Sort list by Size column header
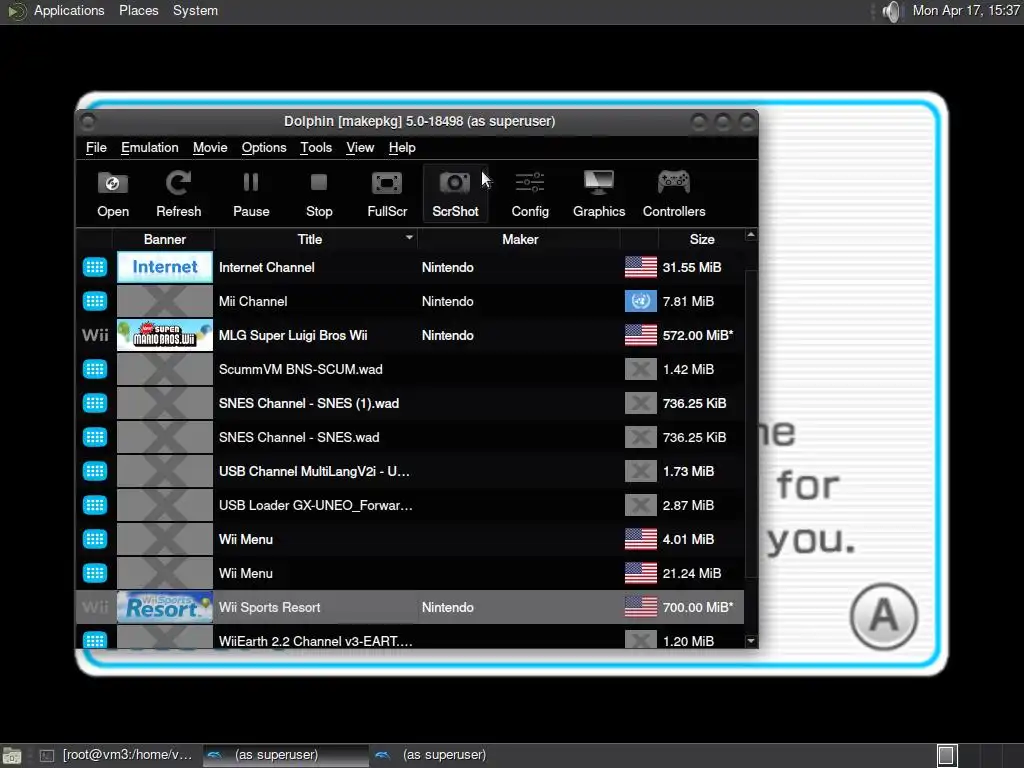 point(702,239)
